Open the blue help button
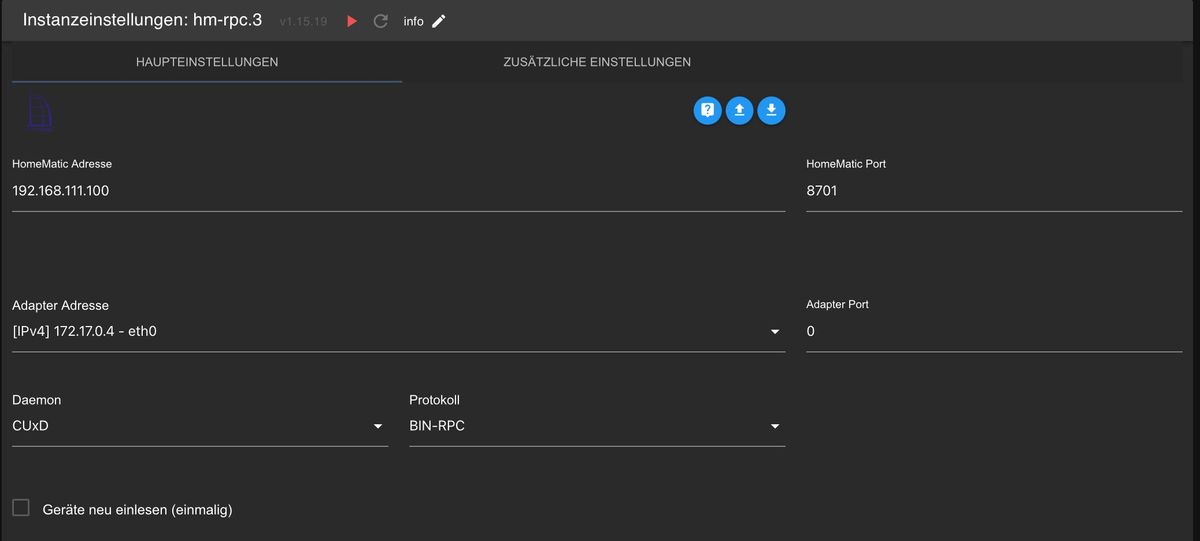 point(707,111)
